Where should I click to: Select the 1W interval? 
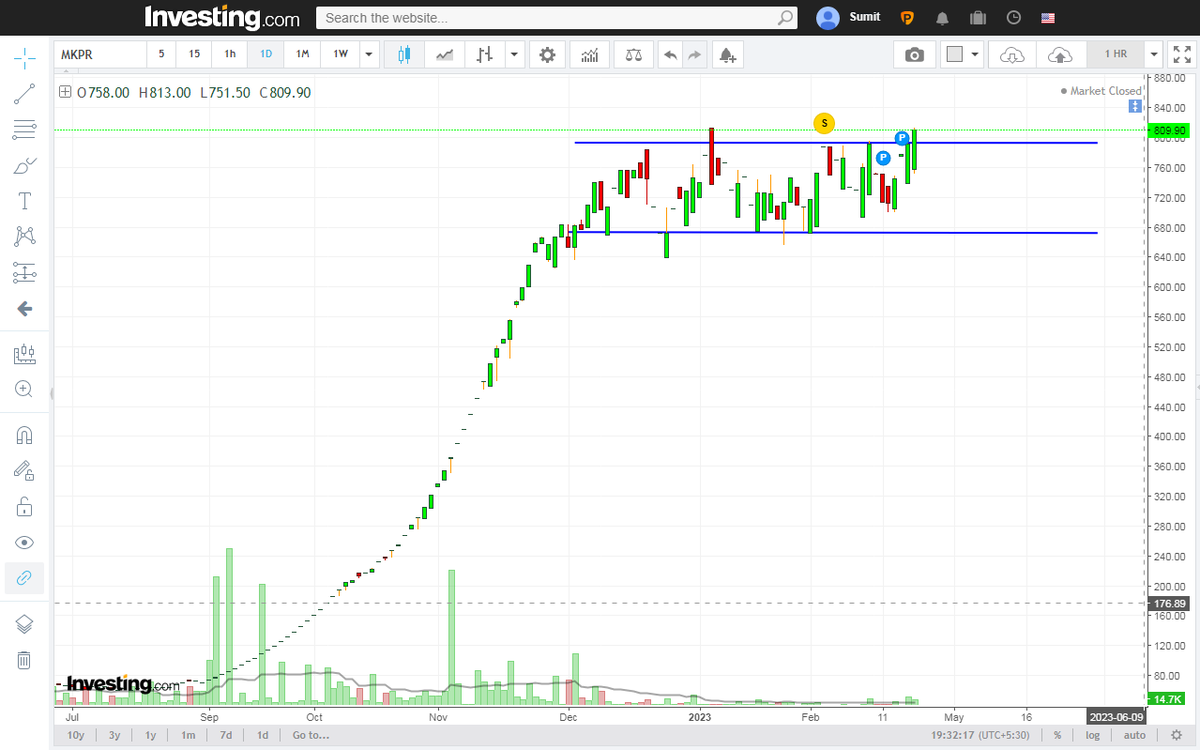pyautogui.click(x=340, y=54)
